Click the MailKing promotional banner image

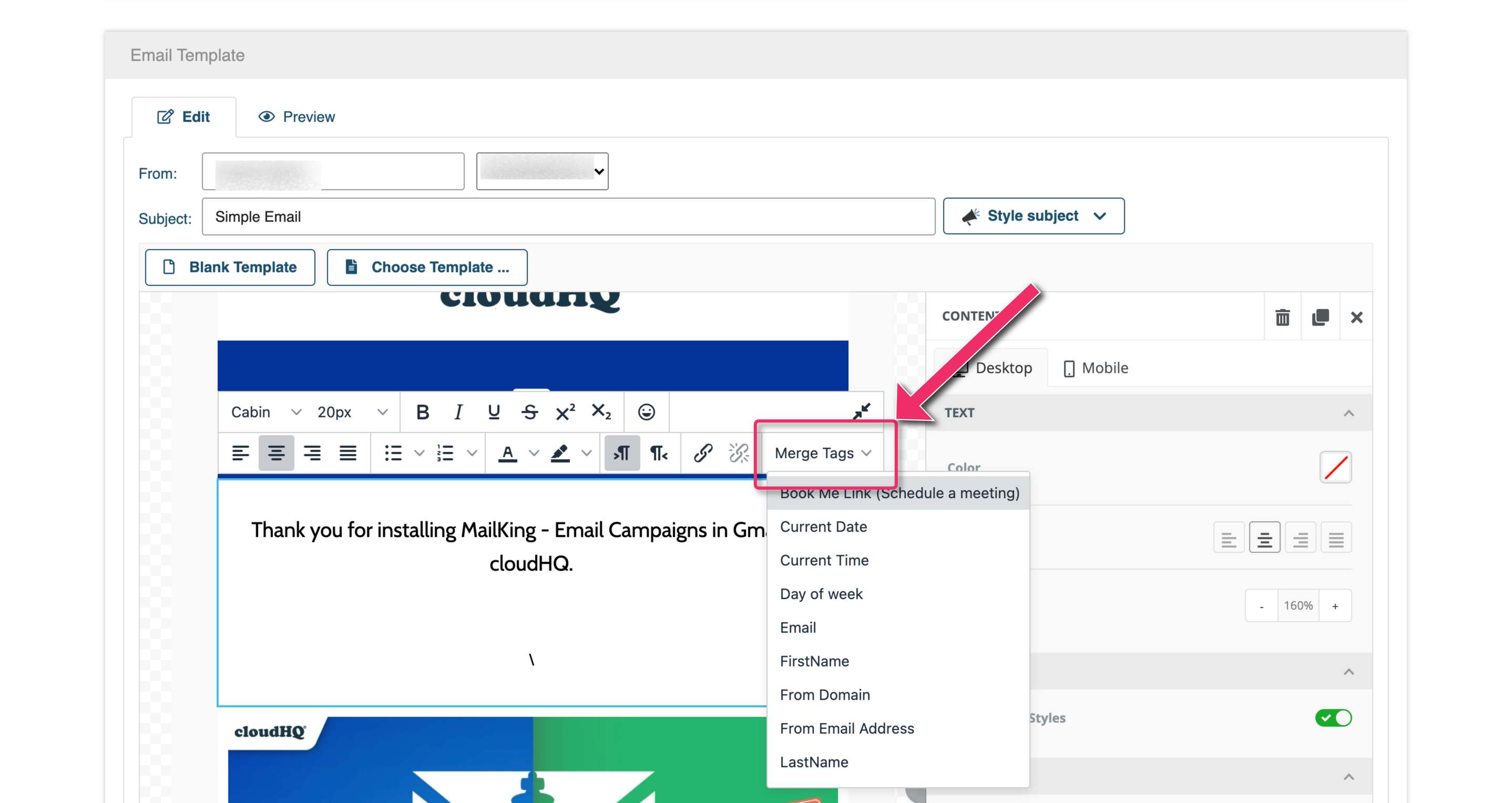pyautogui.click(x=533, y=759)
